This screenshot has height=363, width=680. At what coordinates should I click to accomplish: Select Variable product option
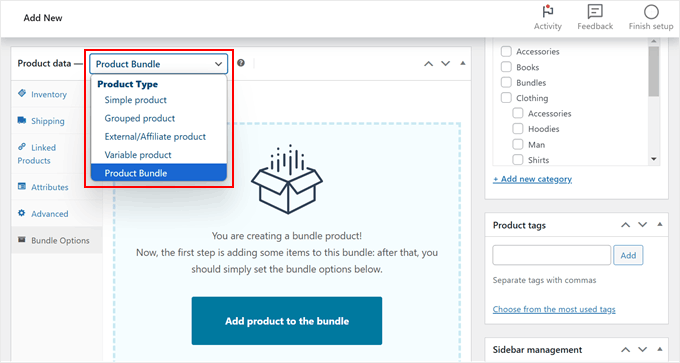(x=159, y=154)
